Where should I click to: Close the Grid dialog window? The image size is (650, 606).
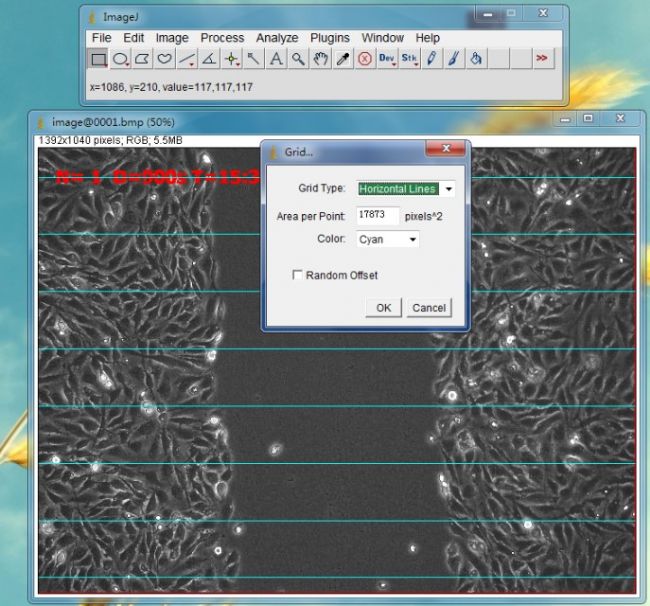(445, 151)
